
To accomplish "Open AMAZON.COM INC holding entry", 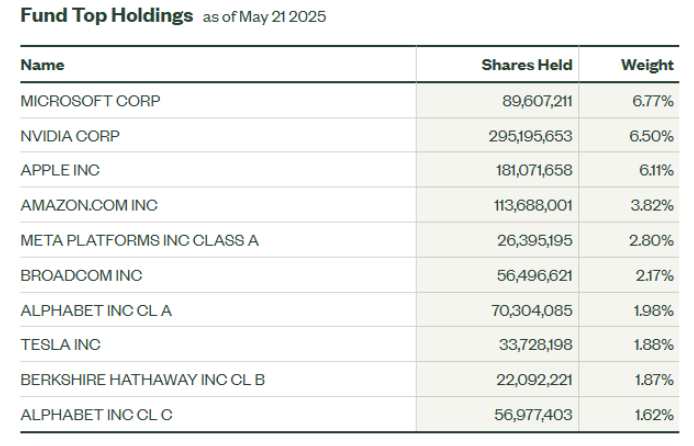I will point(89,206).
